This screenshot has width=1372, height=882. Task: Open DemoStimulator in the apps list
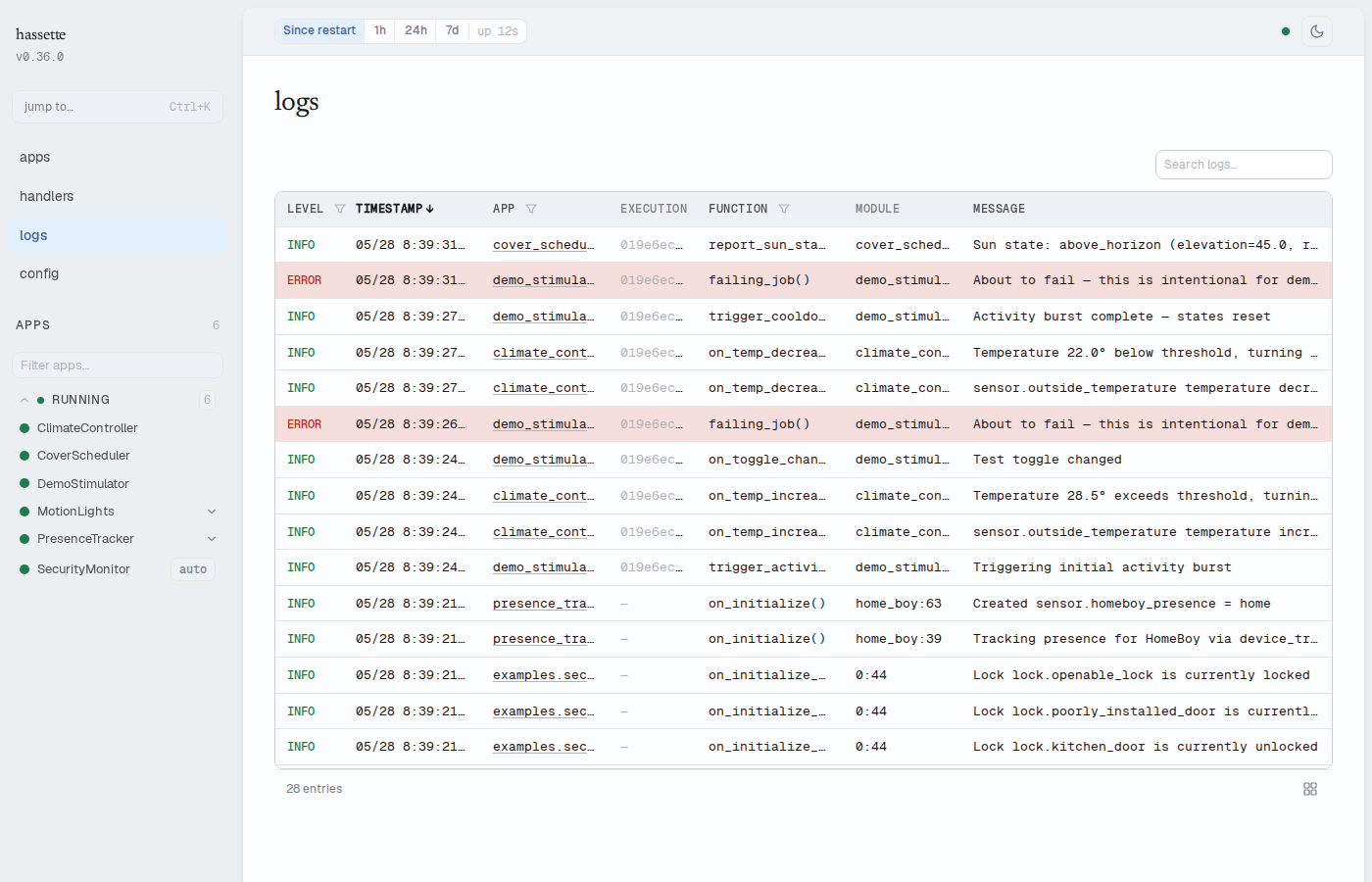83,484
